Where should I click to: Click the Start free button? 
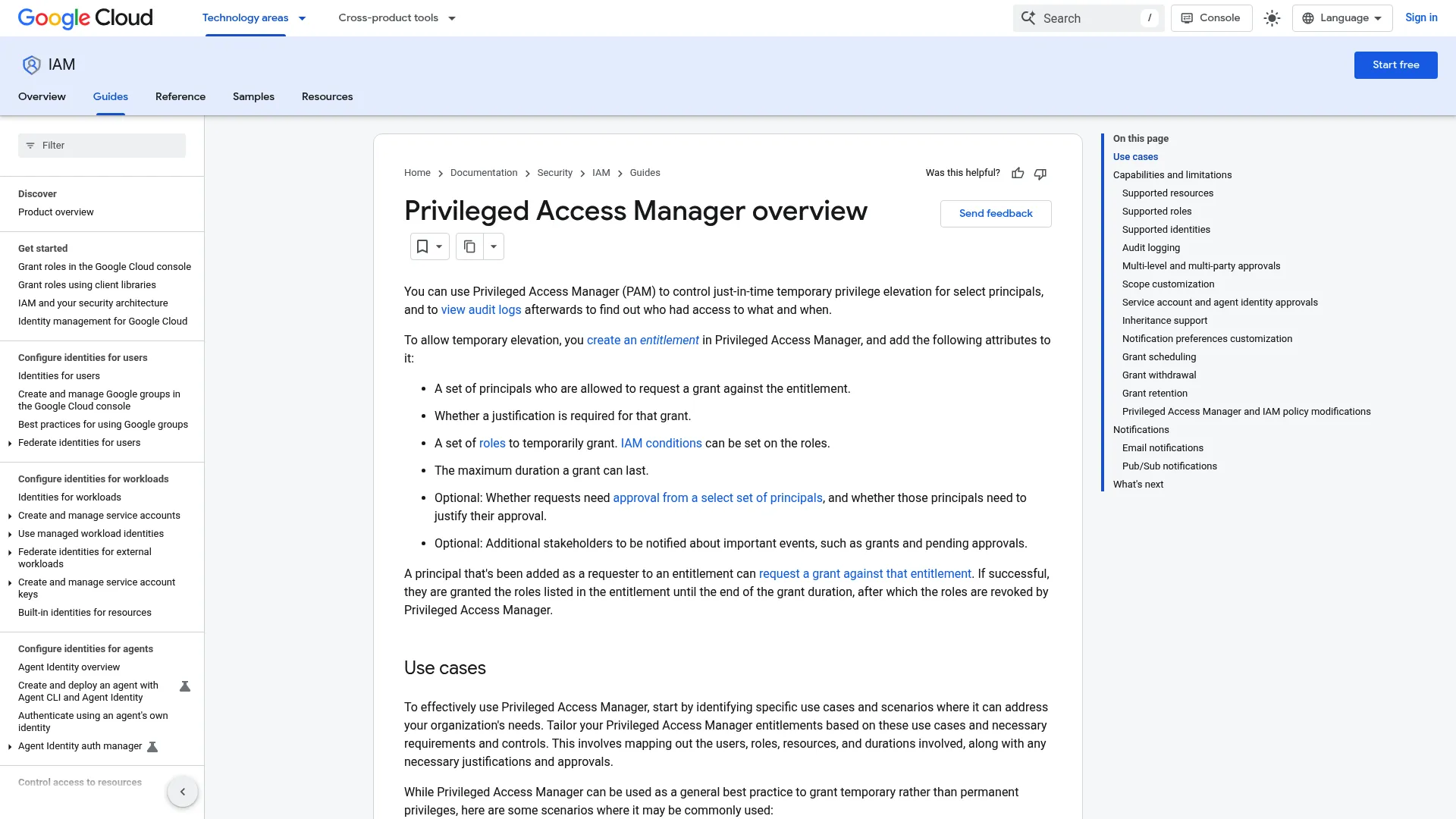[x=1395, y=65]
